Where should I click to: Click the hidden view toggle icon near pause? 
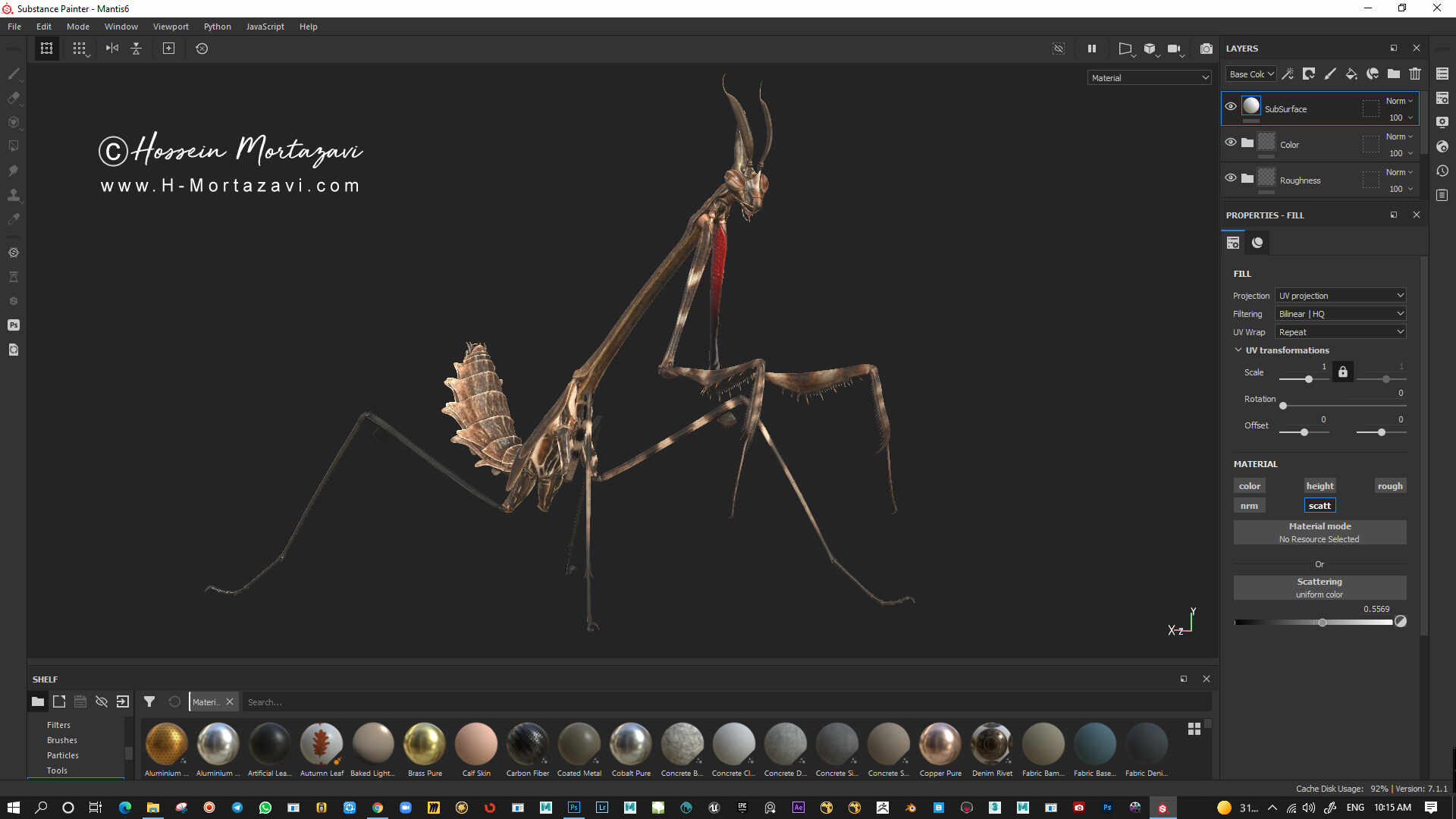pos(1059,49)
